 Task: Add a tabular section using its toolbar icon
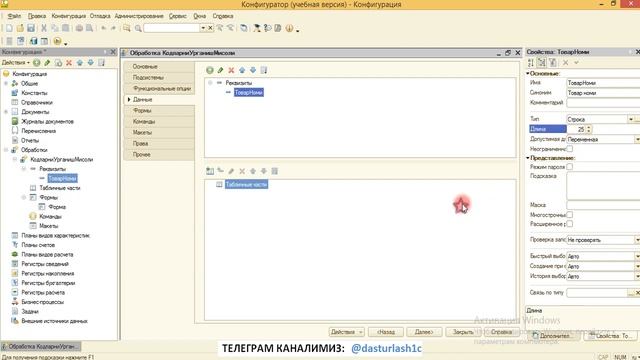coord(210,171)
